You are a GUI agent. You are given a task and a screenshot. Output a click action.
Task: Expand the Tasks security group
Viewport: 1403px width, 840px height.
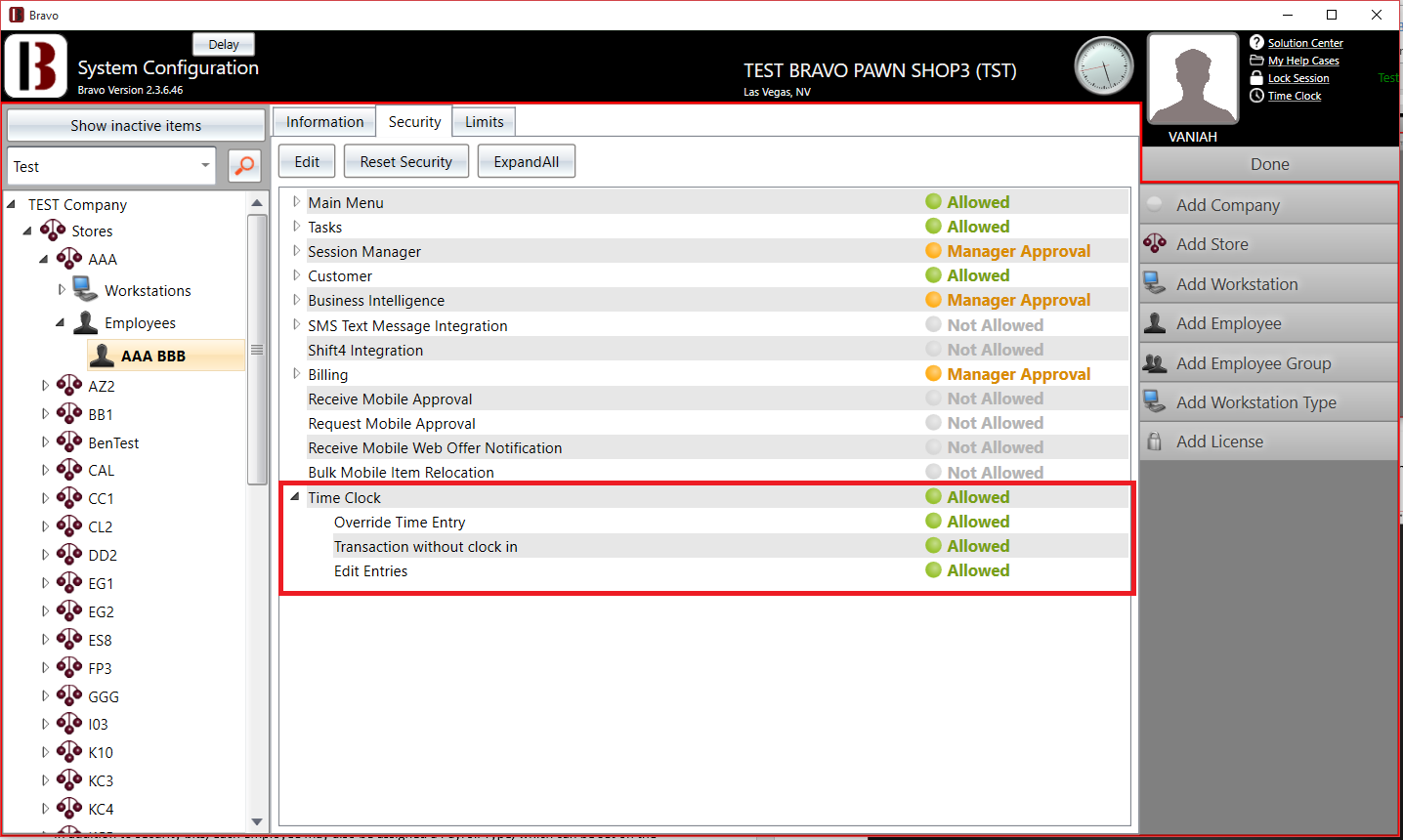(x=296, y=226)
